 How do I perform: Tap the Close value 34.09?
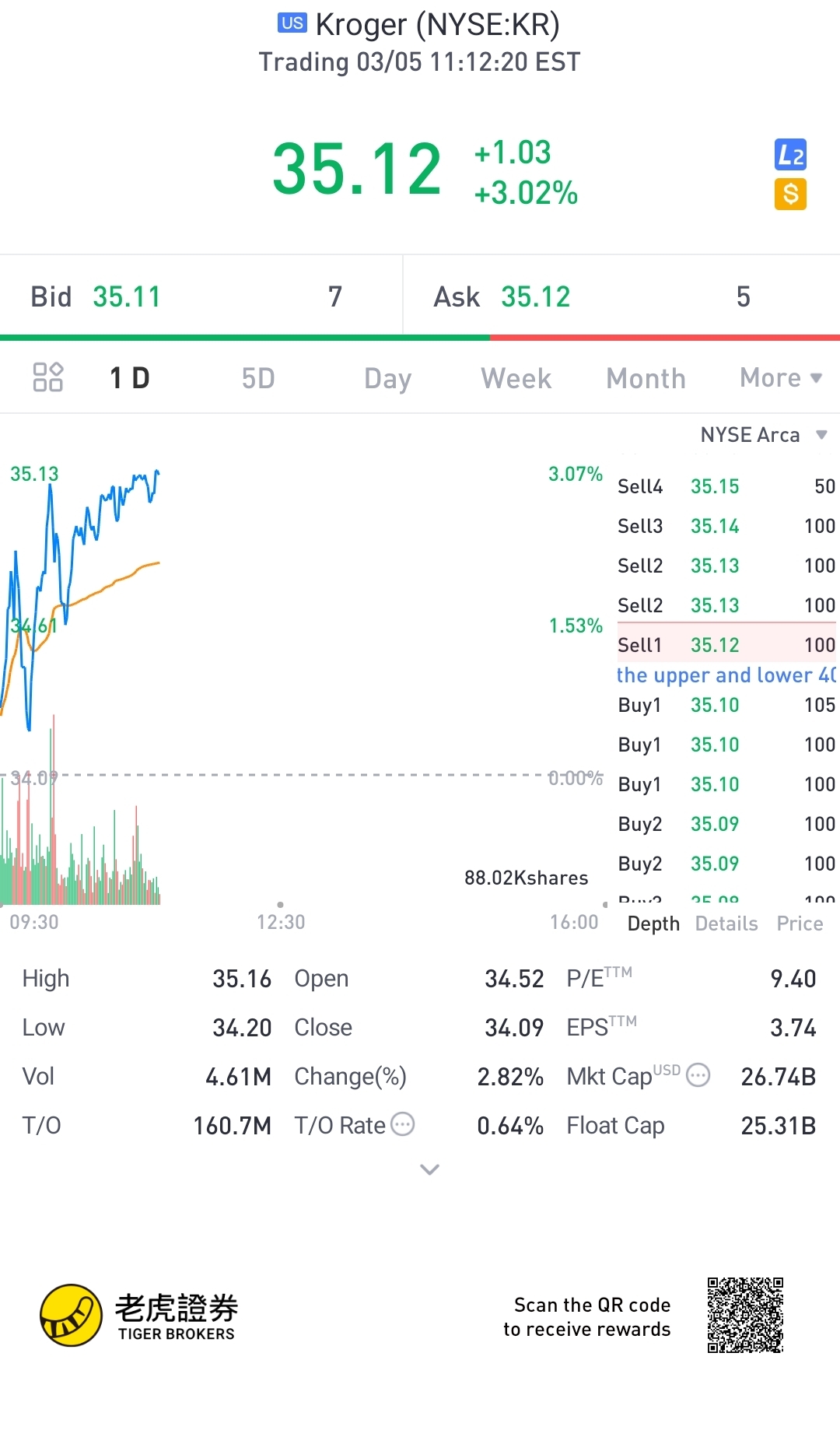point(514,1027)
